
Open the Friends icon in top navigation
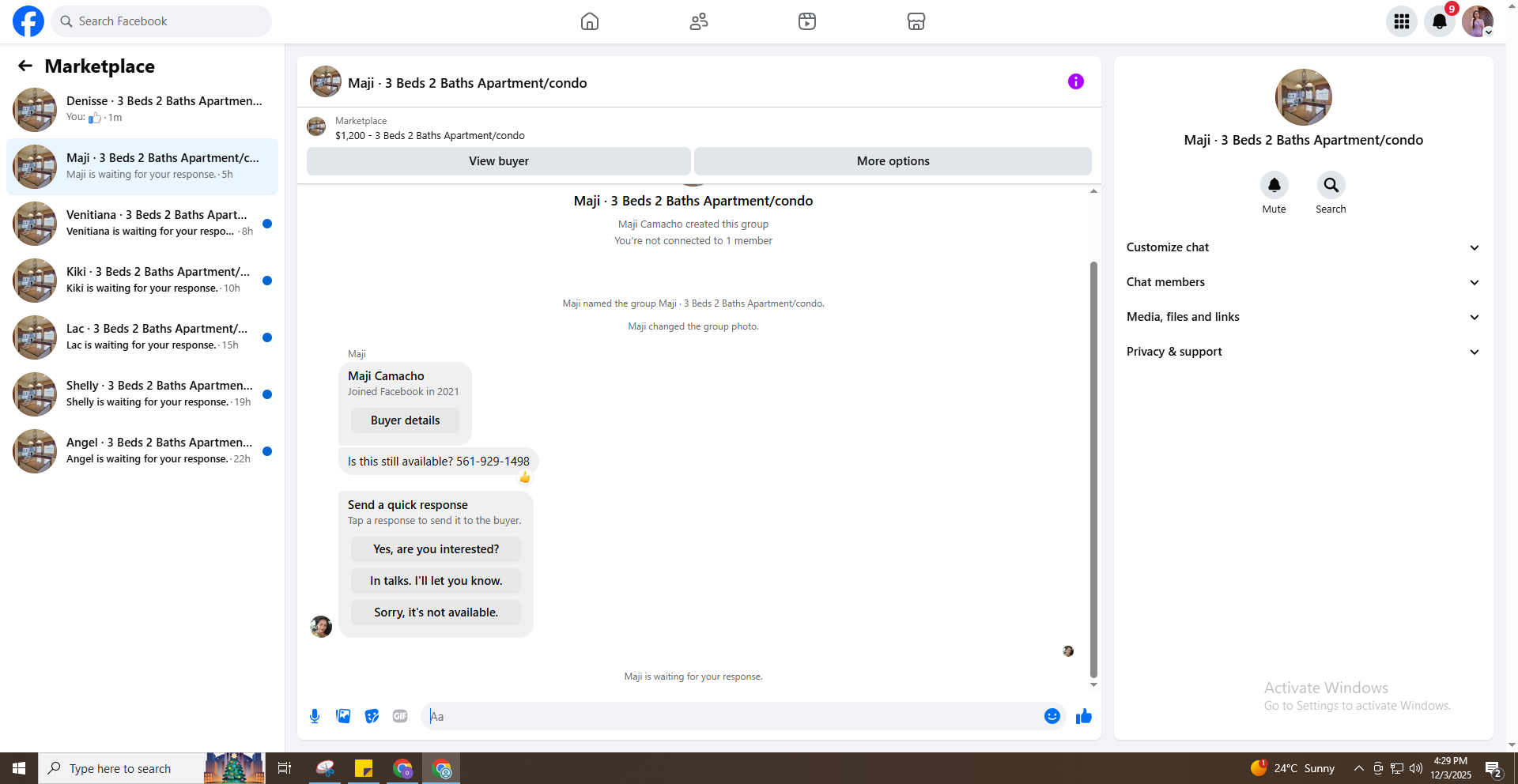pos(699,21)
